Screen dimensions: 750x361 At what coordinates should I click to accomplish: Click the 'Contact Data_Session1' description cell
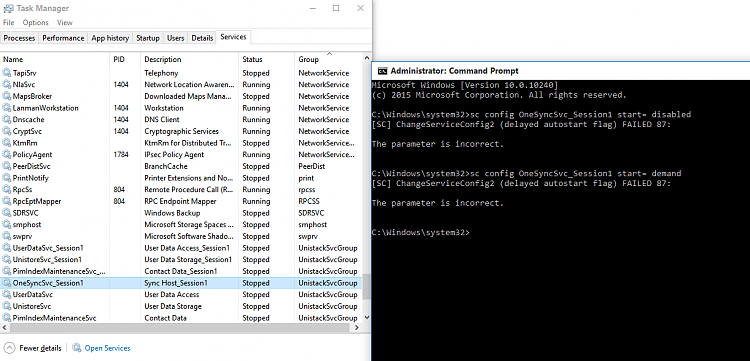[181, 271]
